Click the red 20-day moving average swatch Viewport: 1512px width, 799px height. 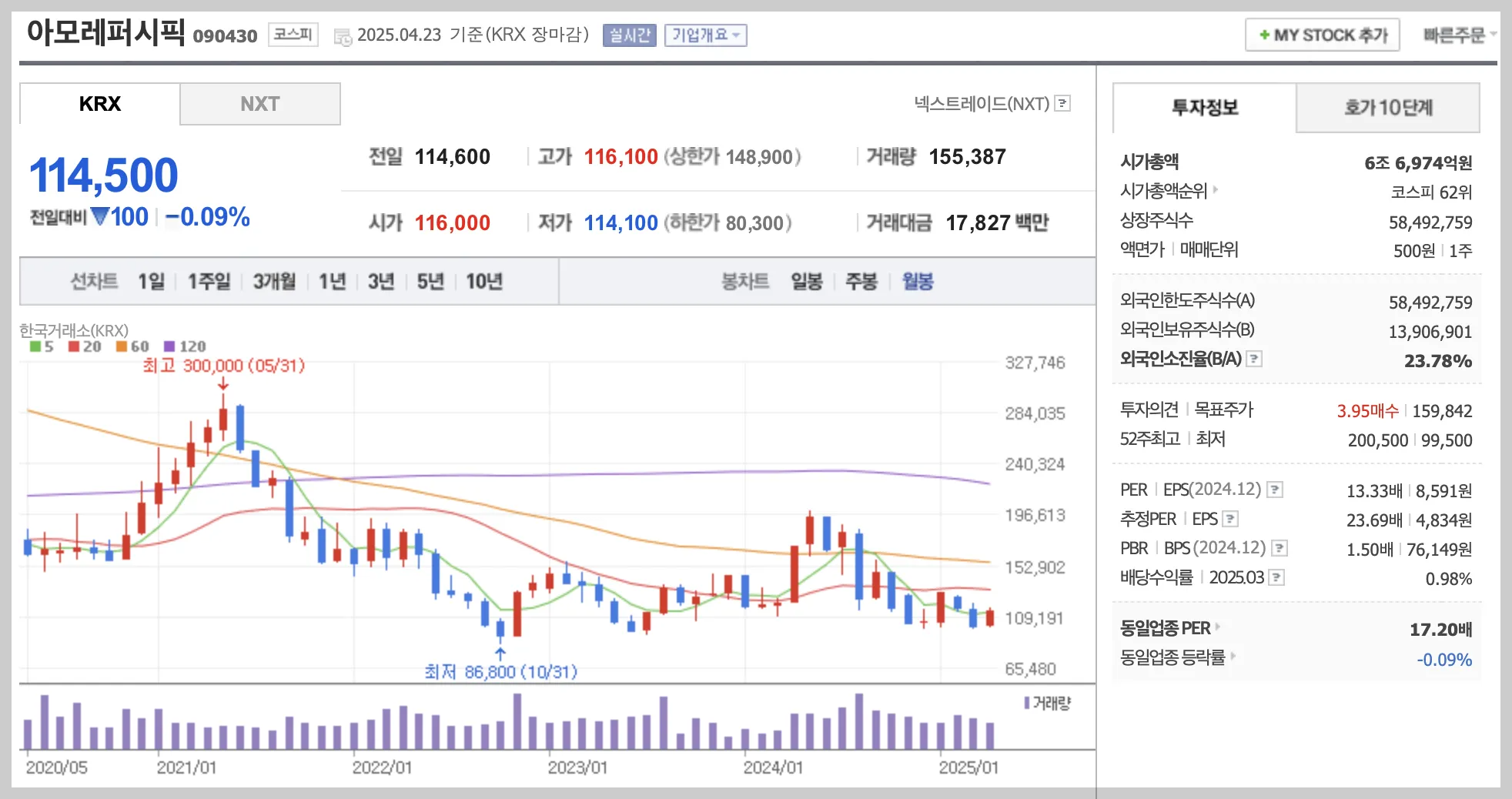point(74,346)
